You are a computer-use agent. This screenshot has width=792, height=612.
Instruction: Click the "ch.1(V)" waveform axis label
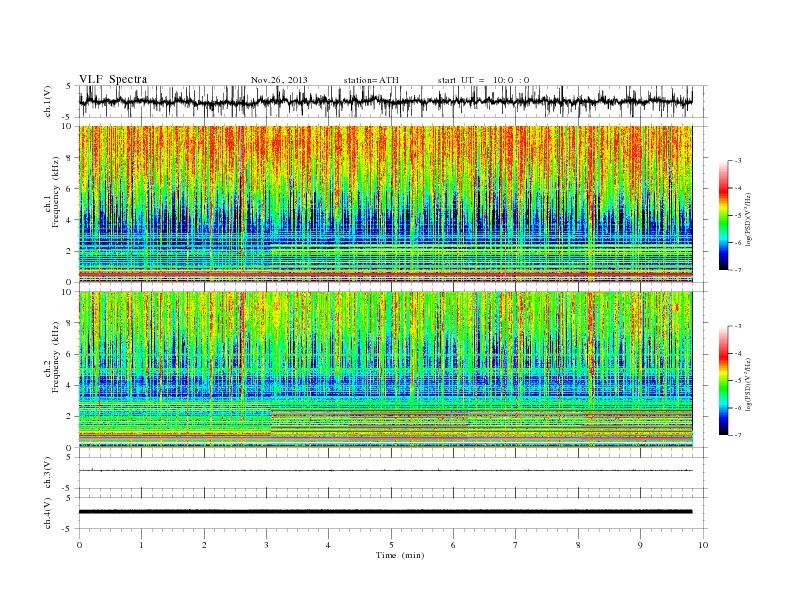click(48, 101)
